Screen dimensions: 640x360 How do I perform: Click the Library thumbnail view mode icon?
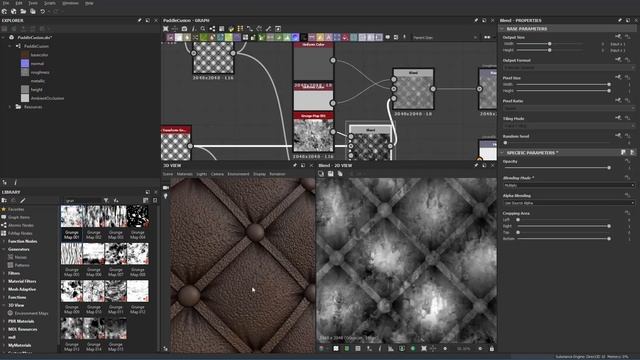(x=146, y=200)
